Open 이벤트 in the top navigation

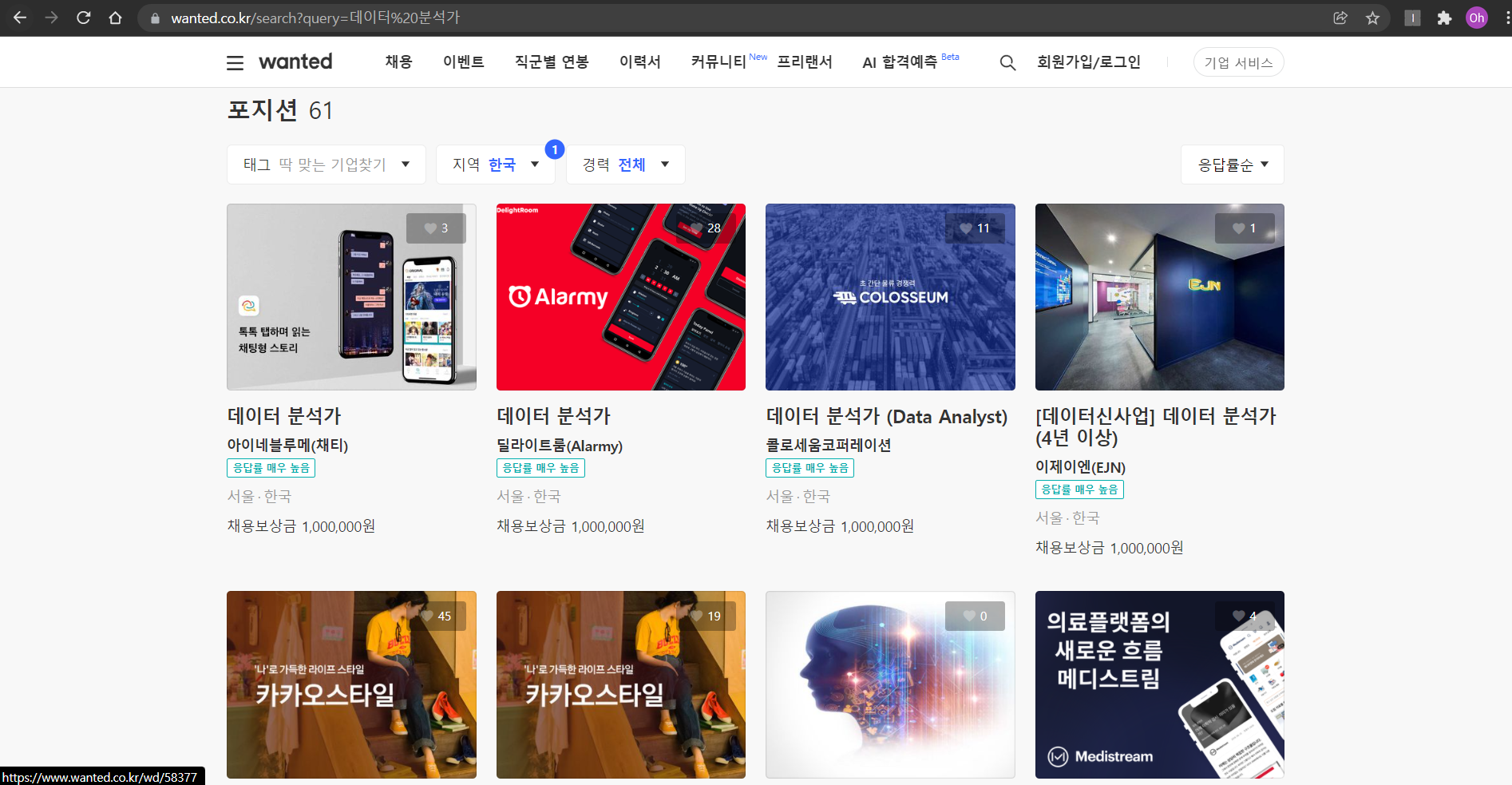464,62
